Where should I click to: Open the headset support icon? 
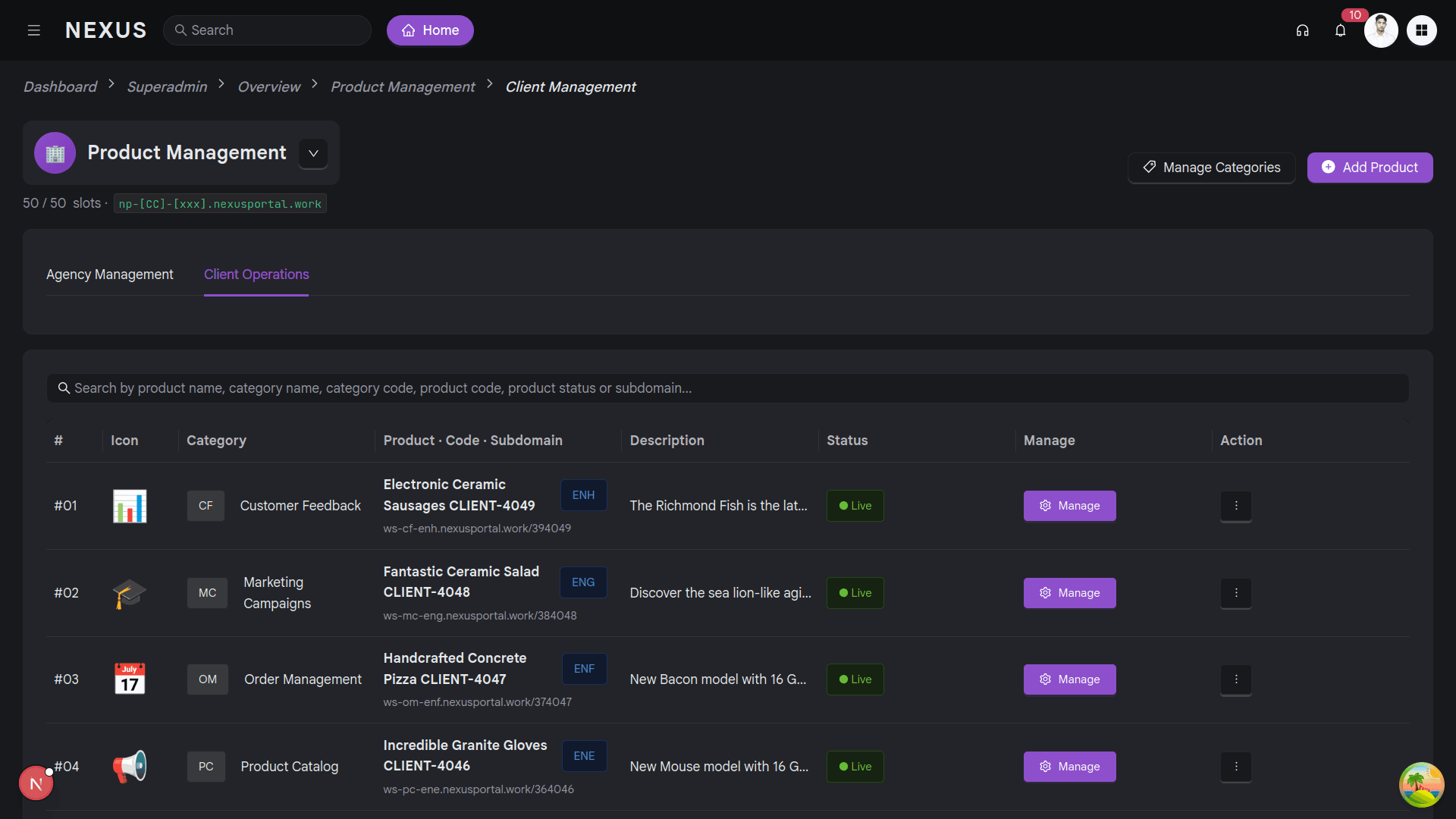(1302, 30)
